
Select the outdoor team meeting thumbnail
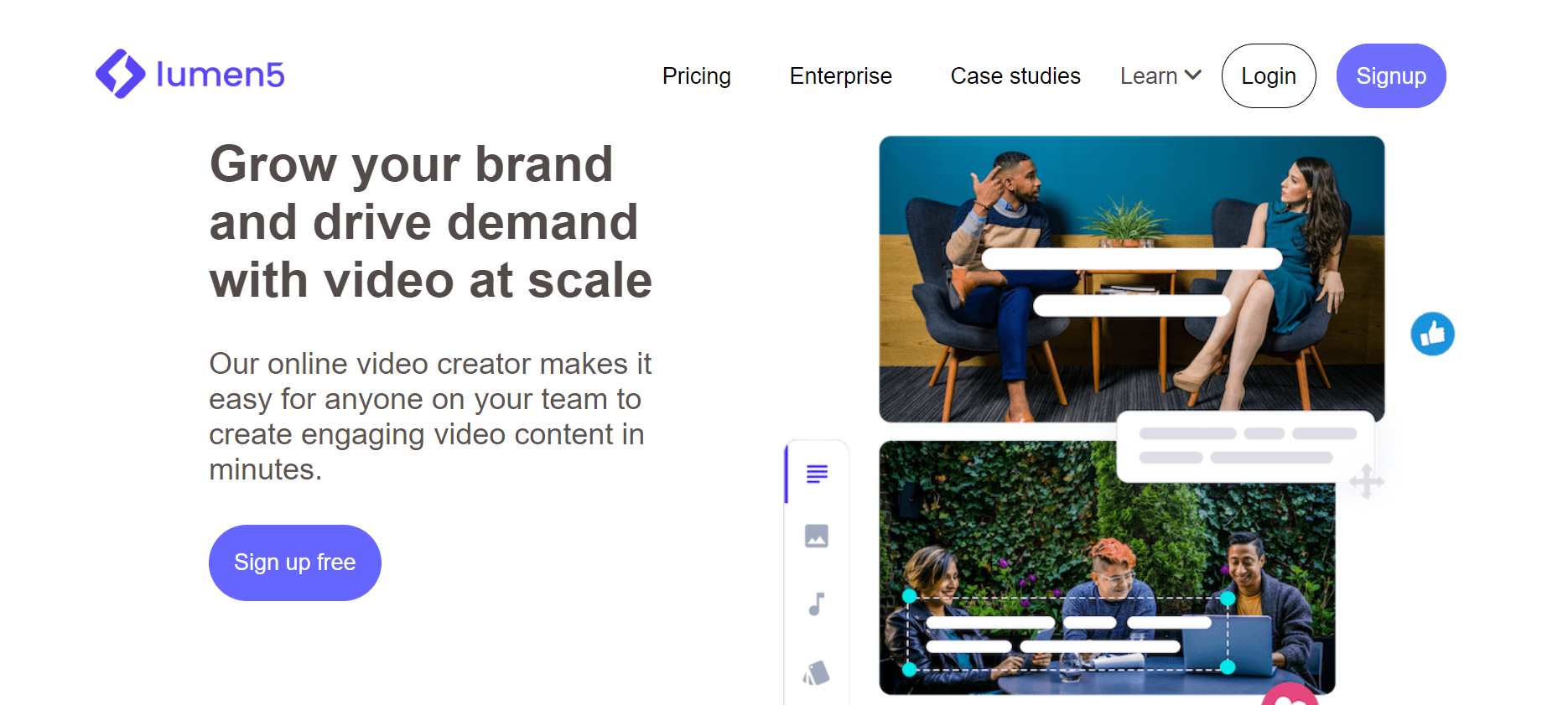pyautogui.click(x=1107, y=568)
